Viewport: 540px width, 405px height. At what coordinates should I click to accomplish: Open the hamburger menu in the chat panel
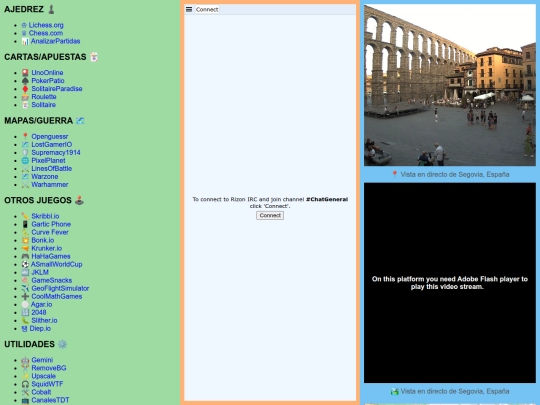(x=189, y=9)
